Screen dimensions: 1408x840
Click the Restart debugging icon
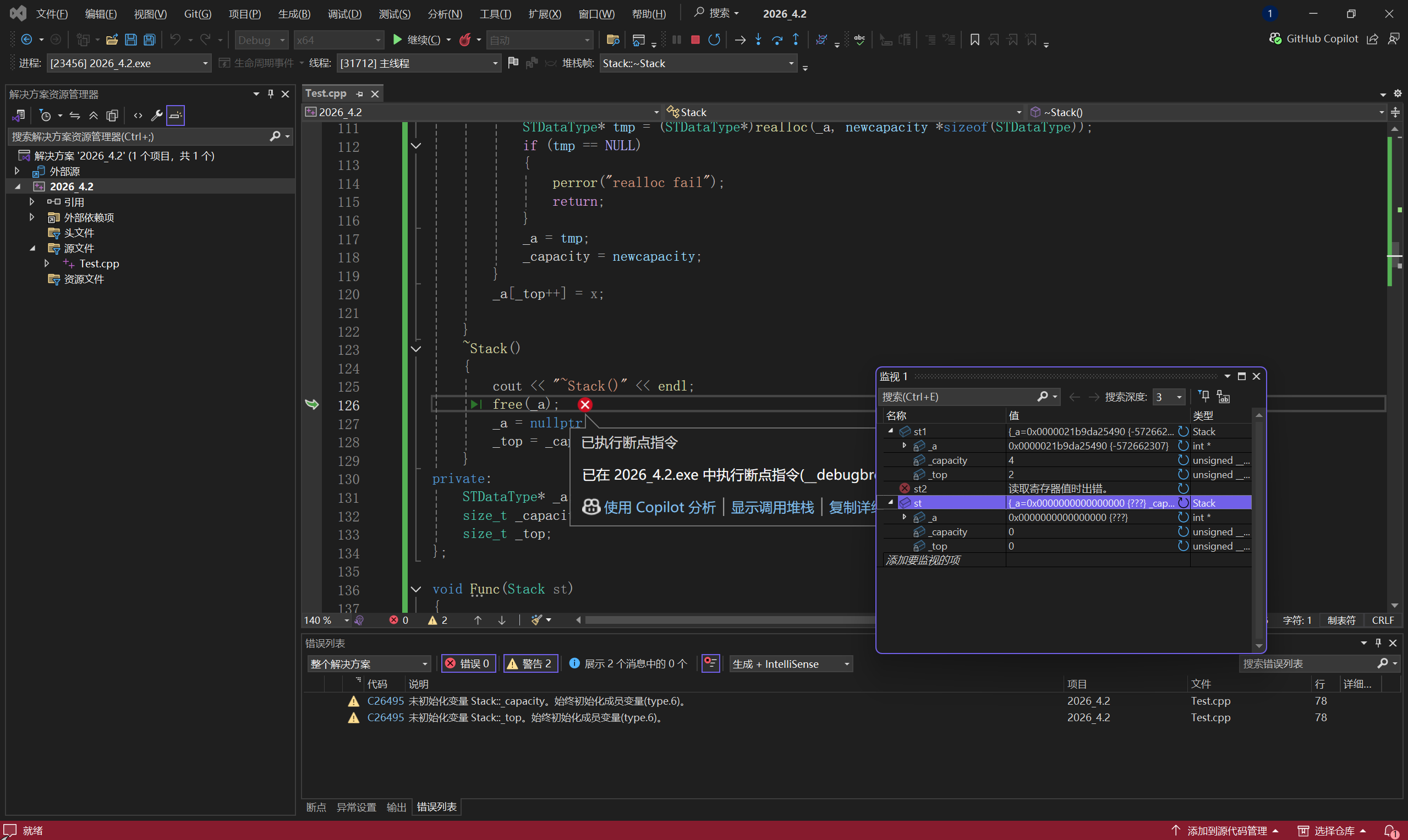[714, 40]
